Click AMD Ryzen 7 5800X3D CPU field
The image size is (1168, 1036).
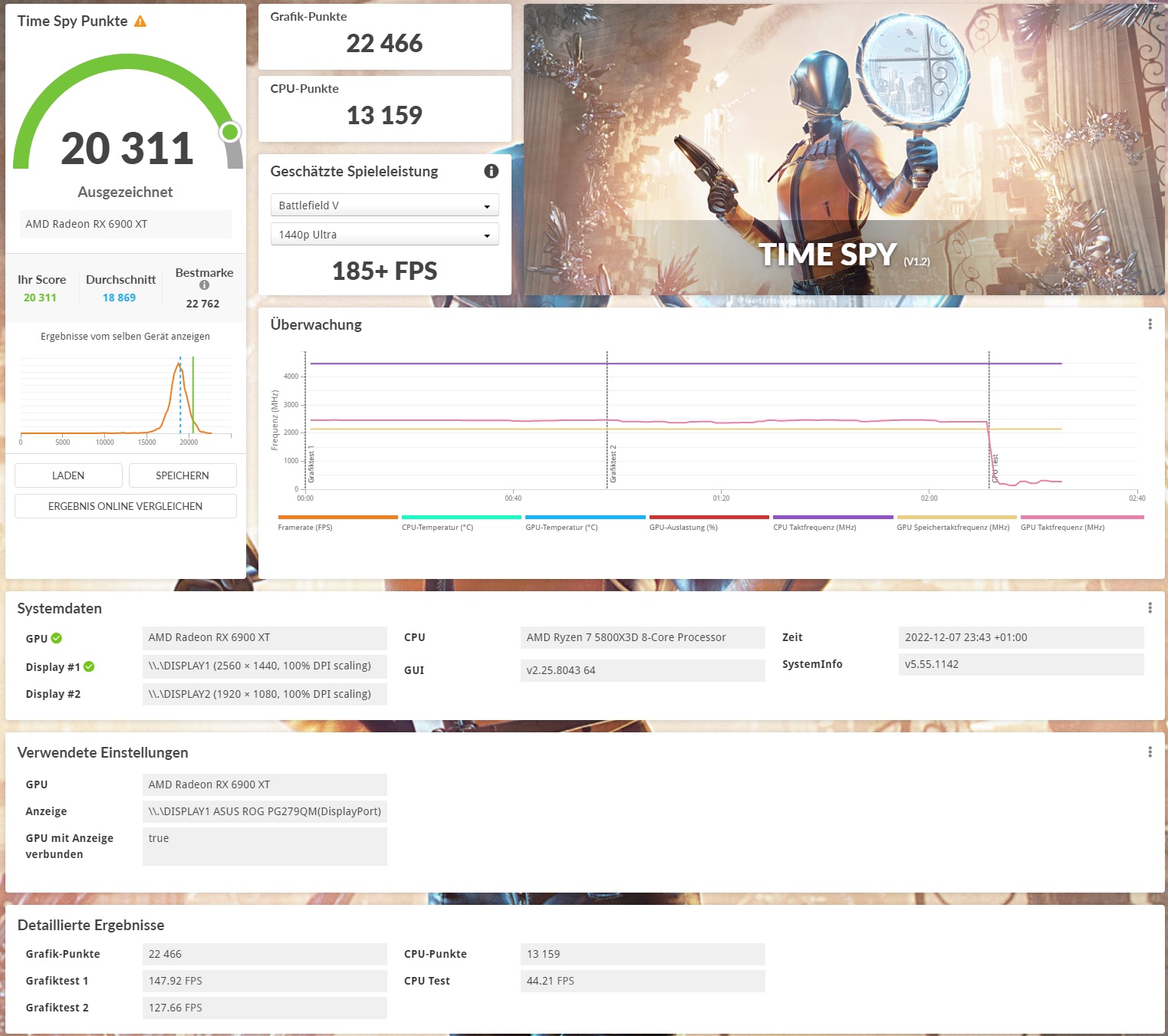click(x=643, y=637)
